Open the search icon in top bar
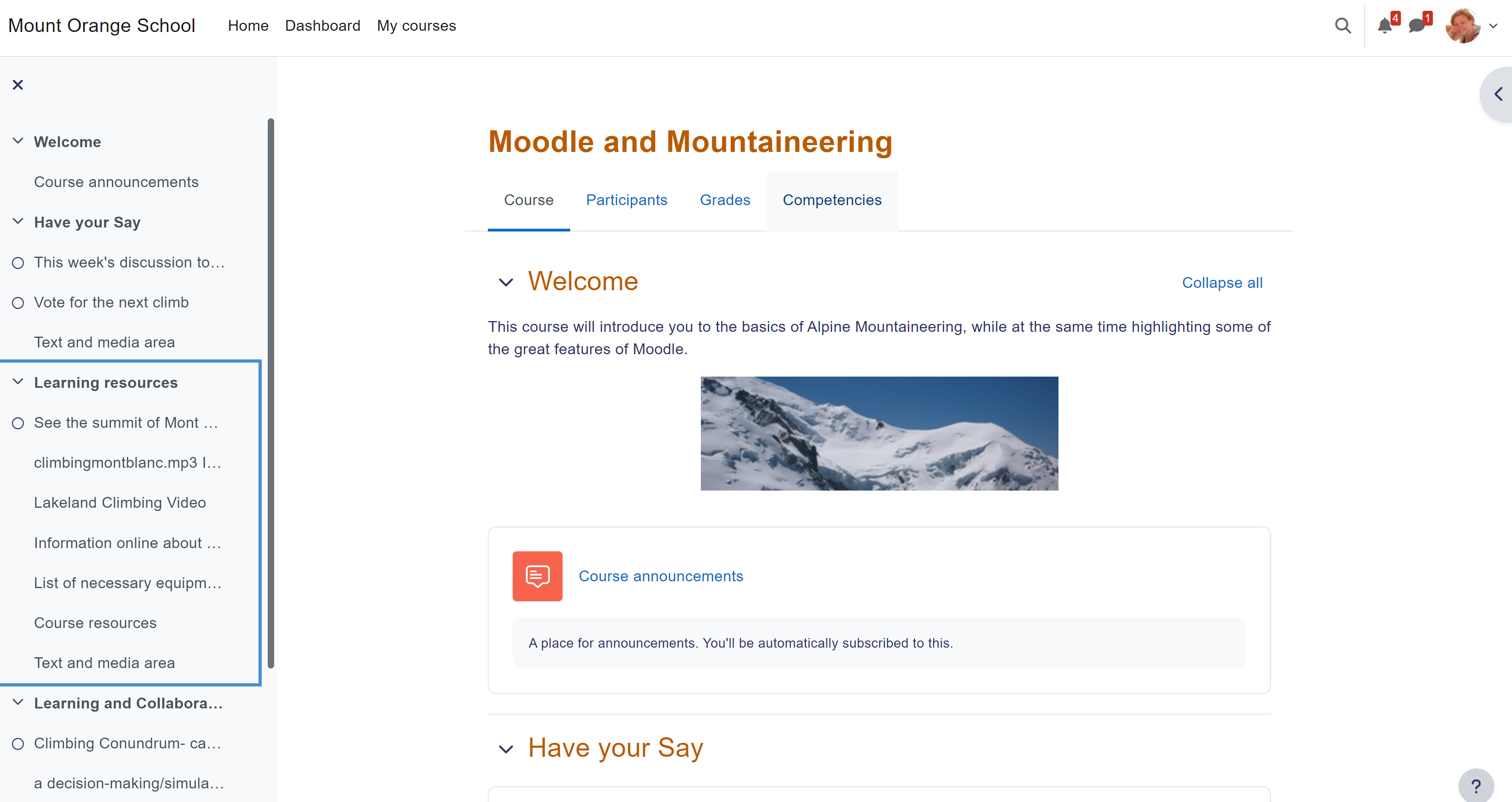The width and height of the screenshot is (1512, 802). (x=1342, y=26)
